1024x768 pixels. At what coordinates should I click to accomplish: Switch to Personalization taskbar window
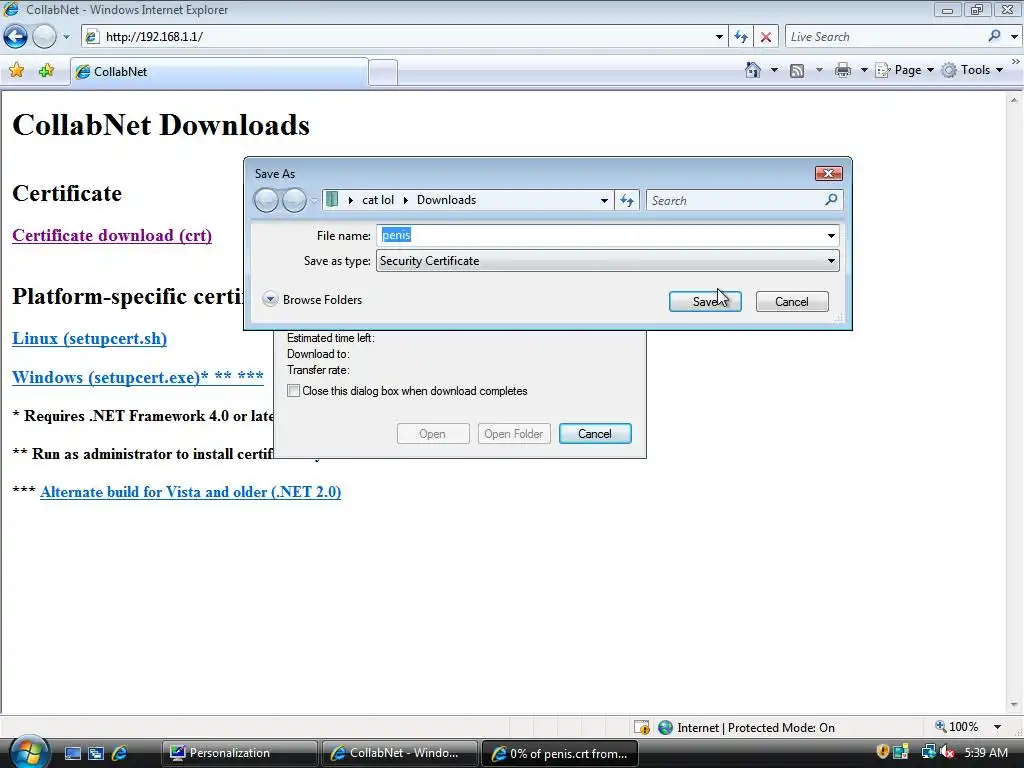[x=240, y=753]
